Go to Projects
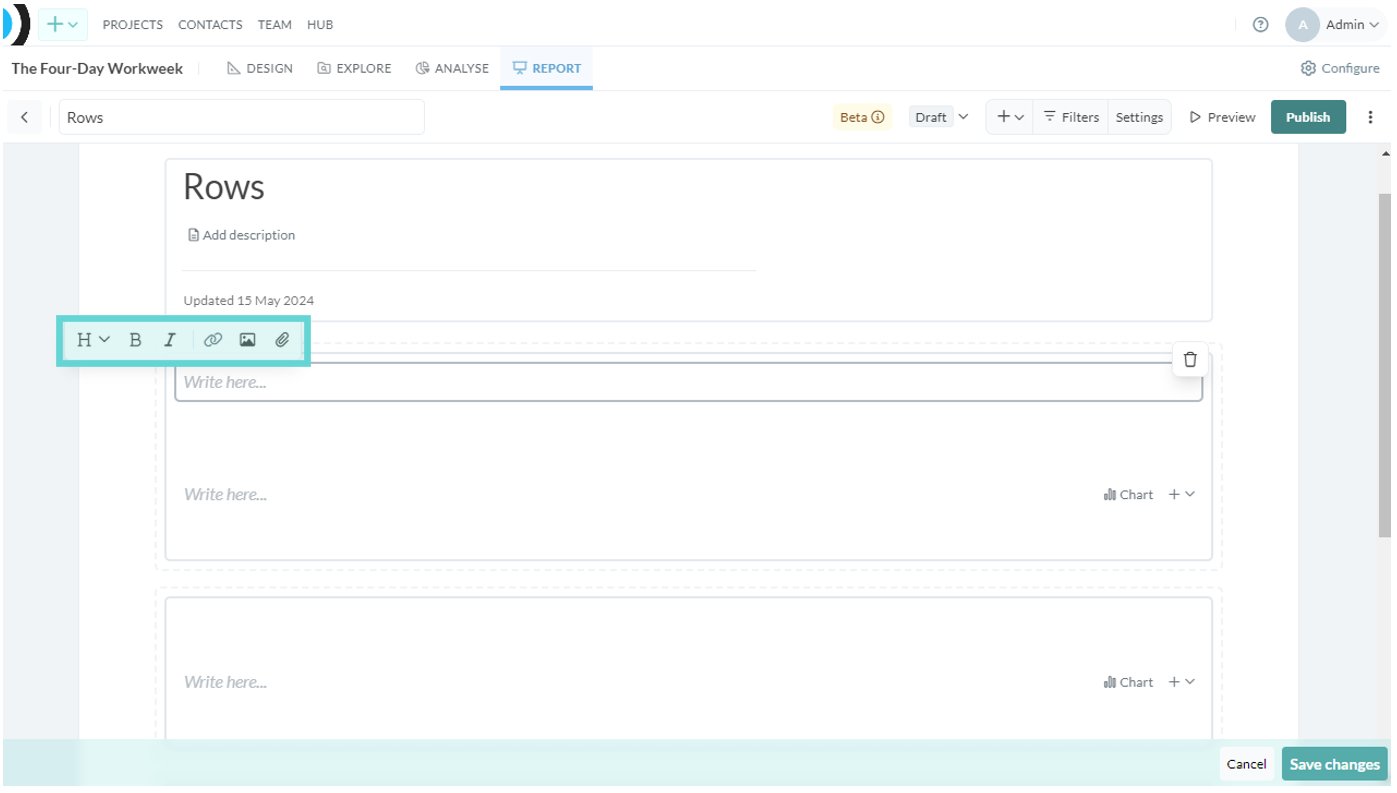This screenshot has width=1397, height=793. pyautogui.click(x=132, y=25)
